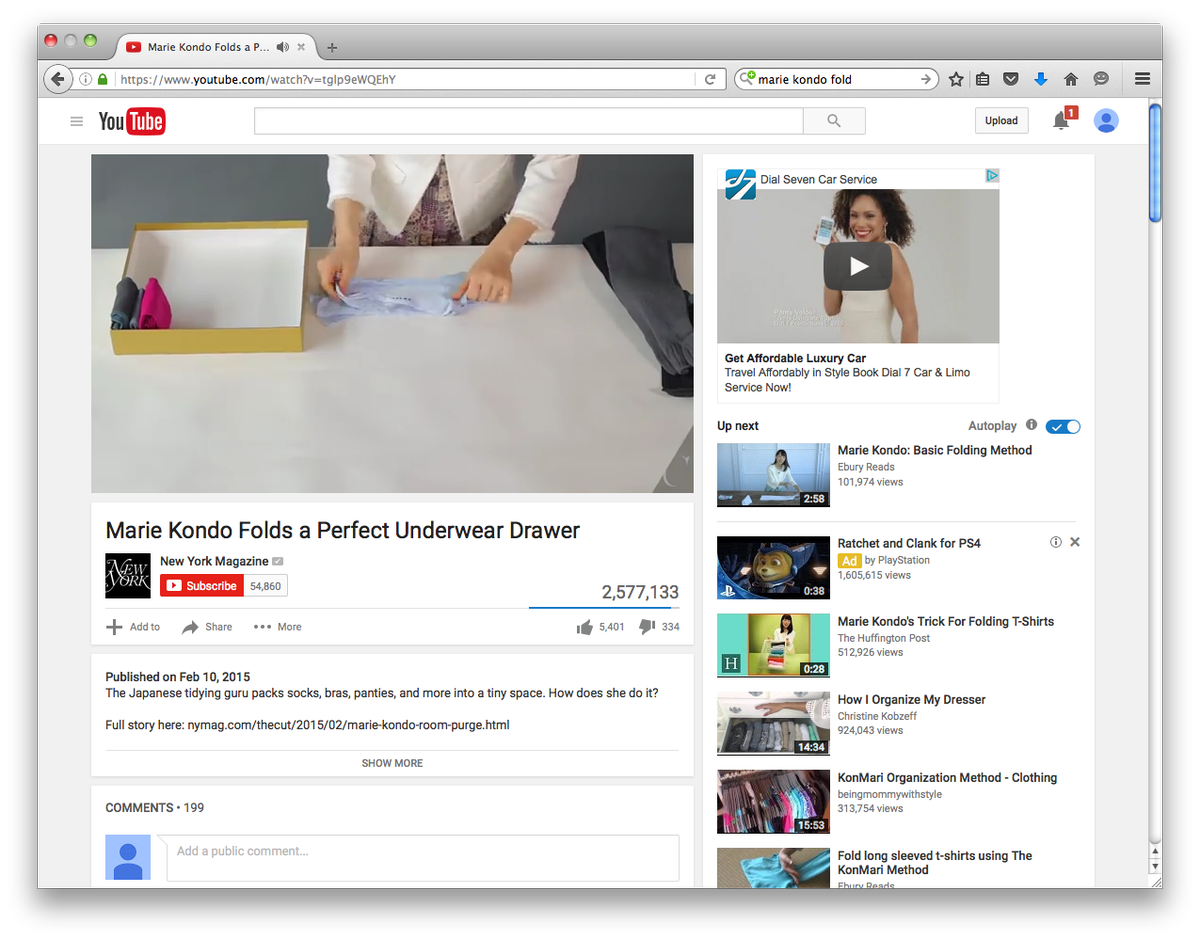The height and width of the screenshot is (940, 1200).
Task: Open Ratchet and Clank for PS4 title
Action: click(909, 543)
